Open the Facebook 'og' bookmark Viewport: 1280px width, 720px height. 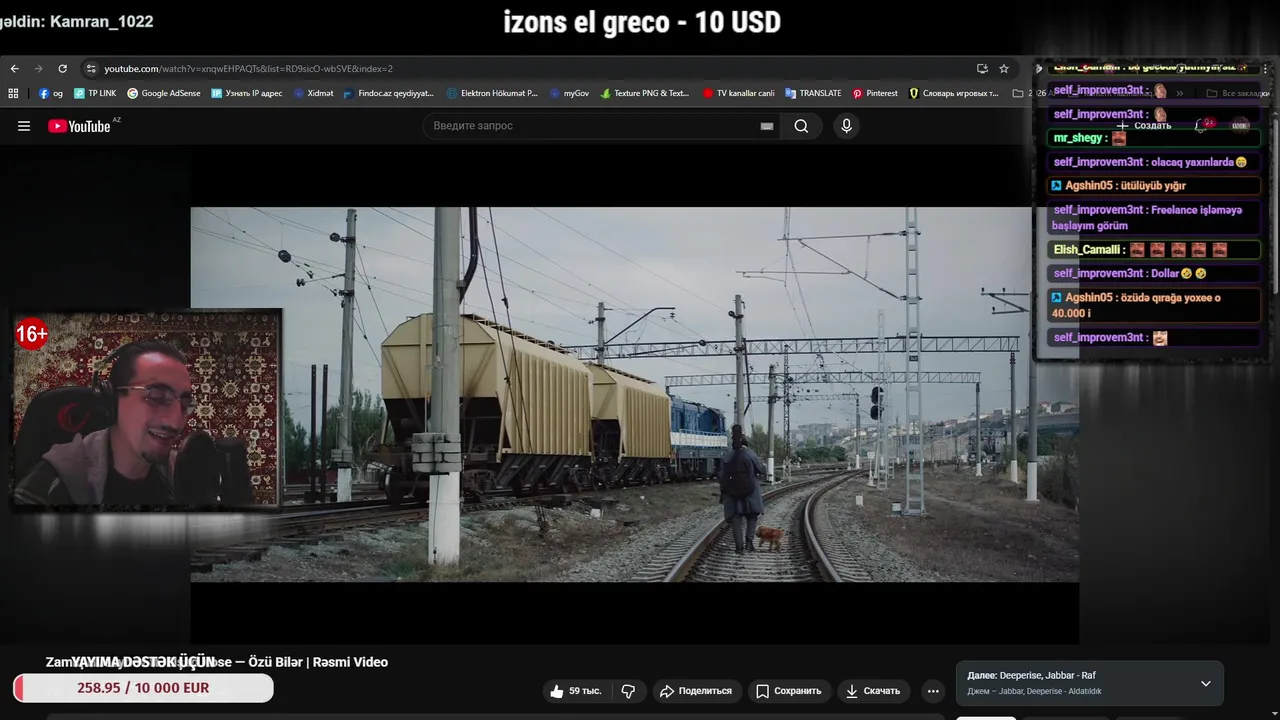[x=51, y=93]
